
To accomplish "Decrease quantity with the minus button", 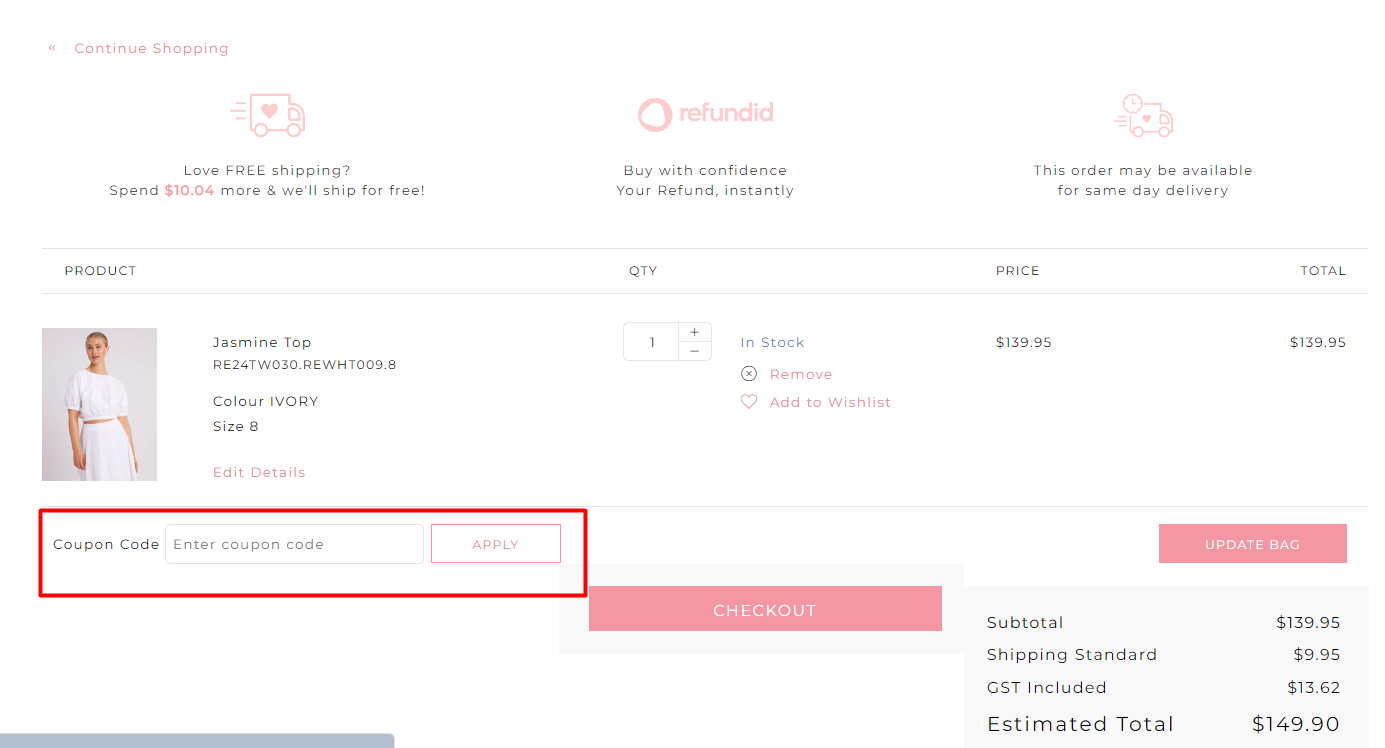I will point(695,351).
